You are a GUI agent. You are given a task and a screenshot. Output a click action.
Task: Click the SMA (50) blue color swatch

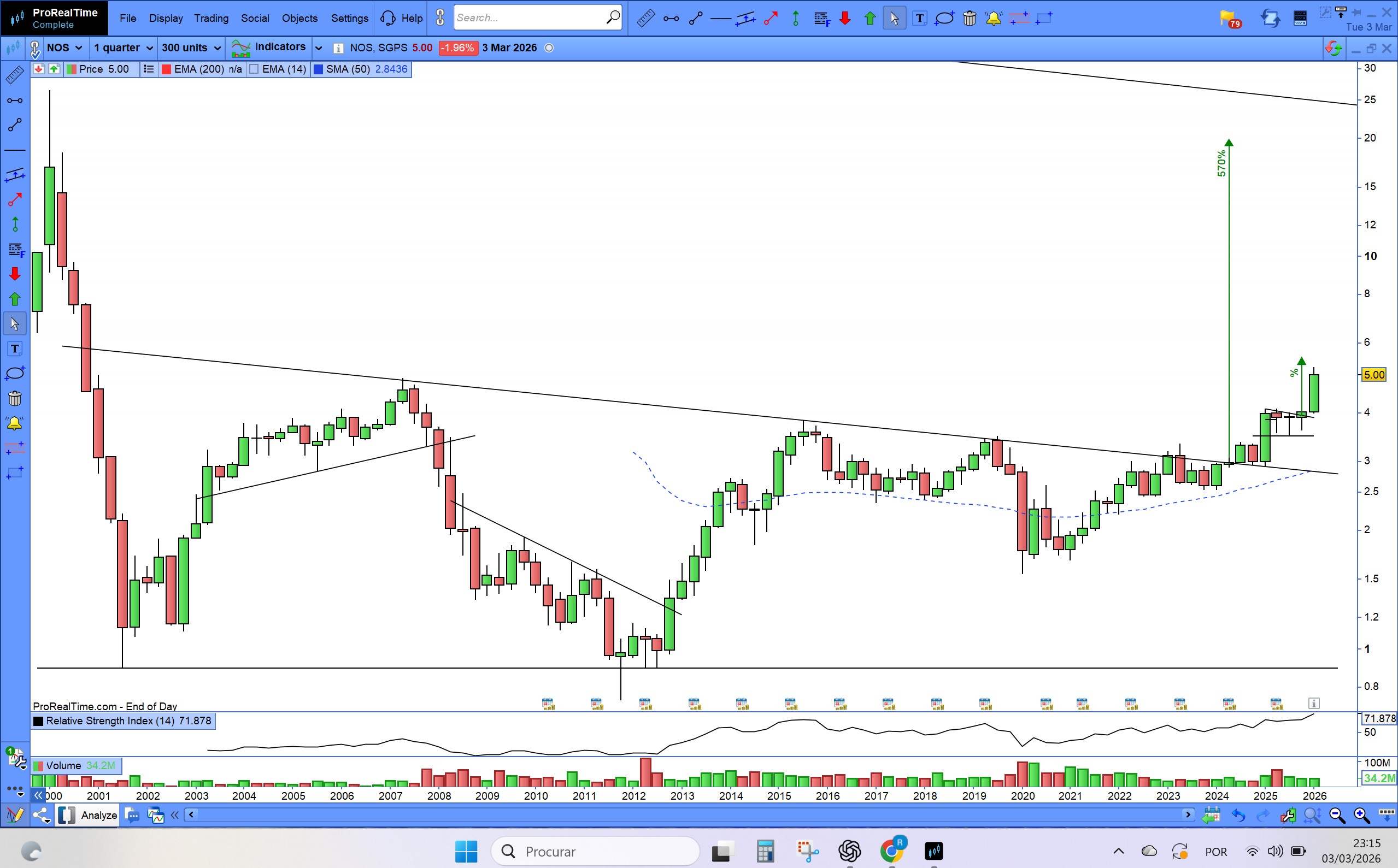pos(318,69)
